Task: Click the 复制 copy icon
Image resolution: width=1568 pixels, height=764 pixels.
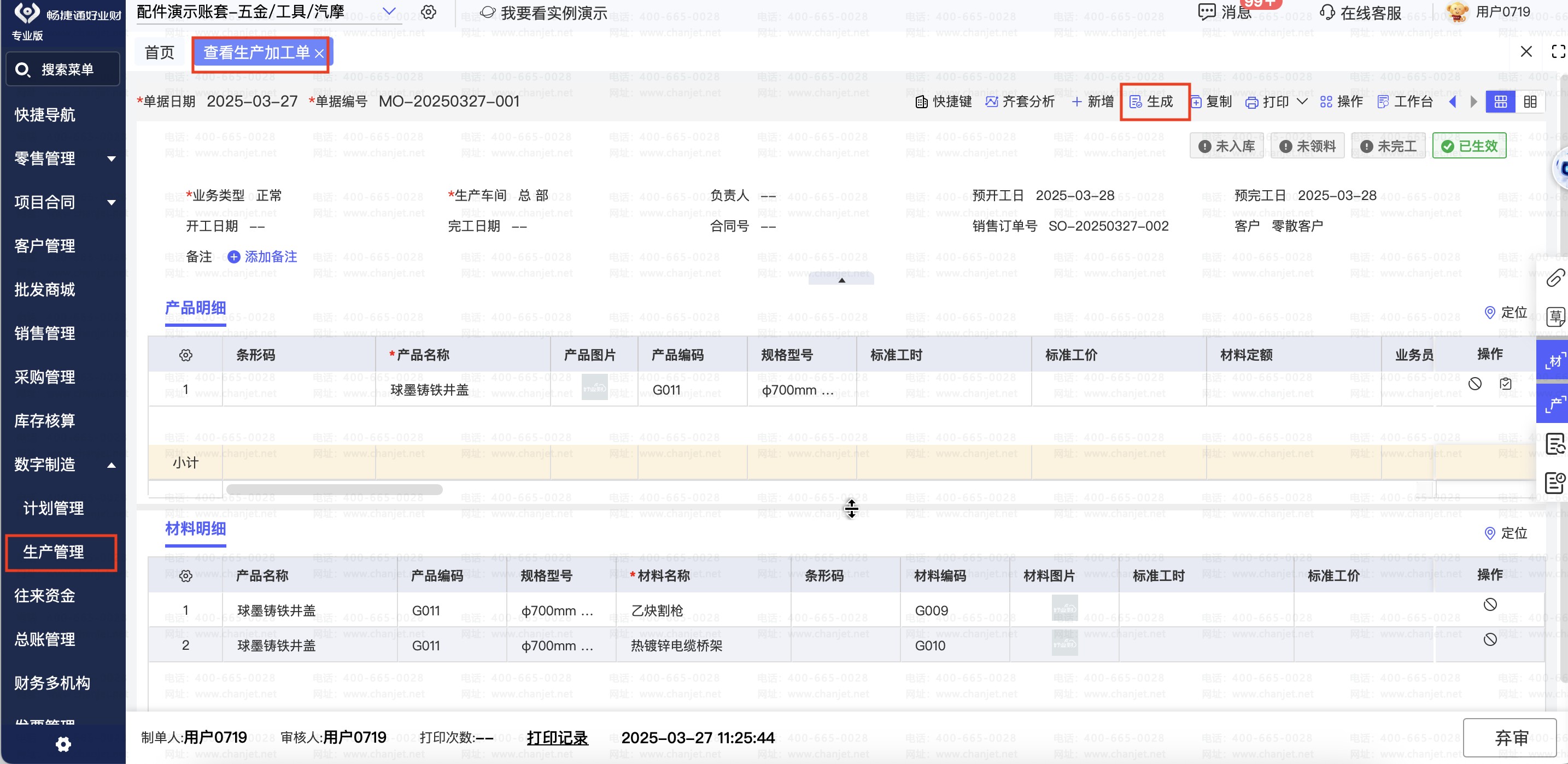Action: (1196, 102)
